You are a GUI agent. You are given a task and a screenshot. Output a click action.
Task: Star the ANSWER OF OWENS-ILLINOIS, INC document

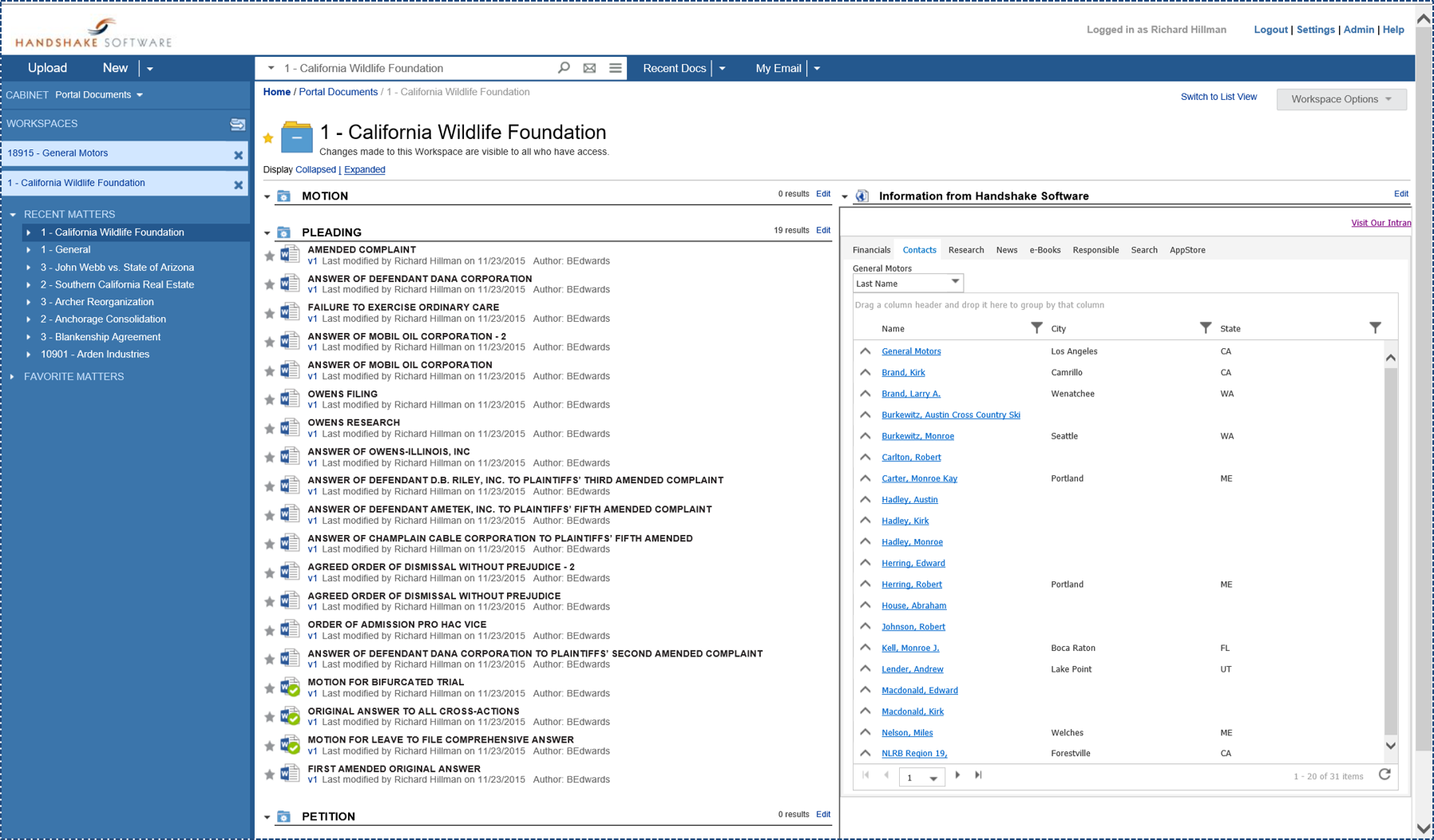pos(269,457)
